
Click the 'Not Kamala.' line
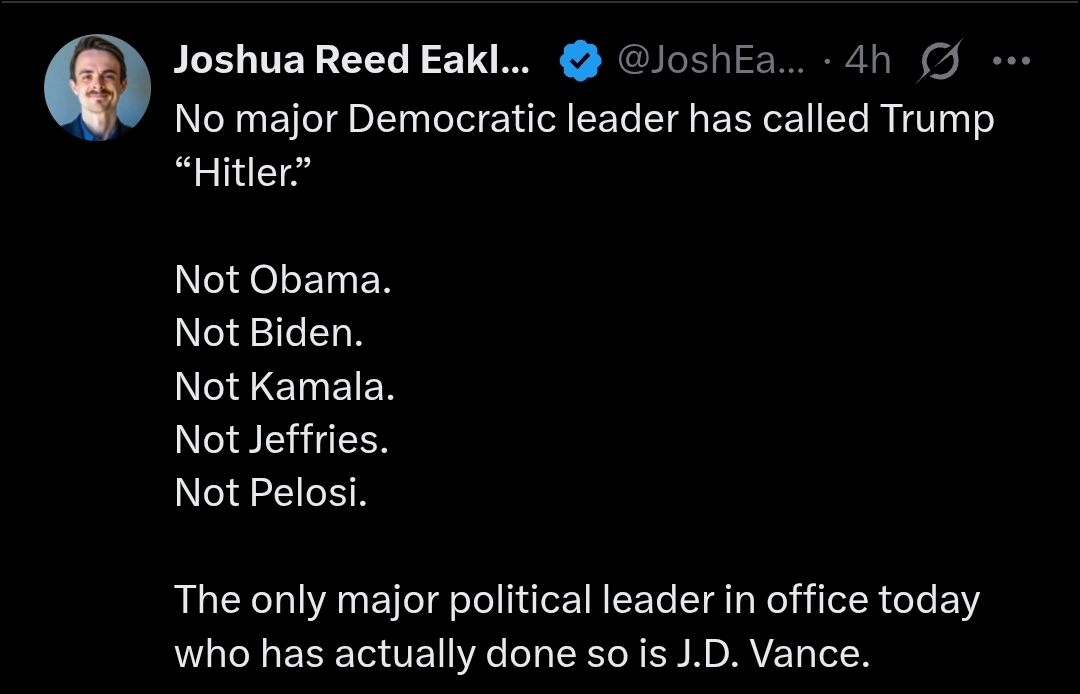click(285, 386)
